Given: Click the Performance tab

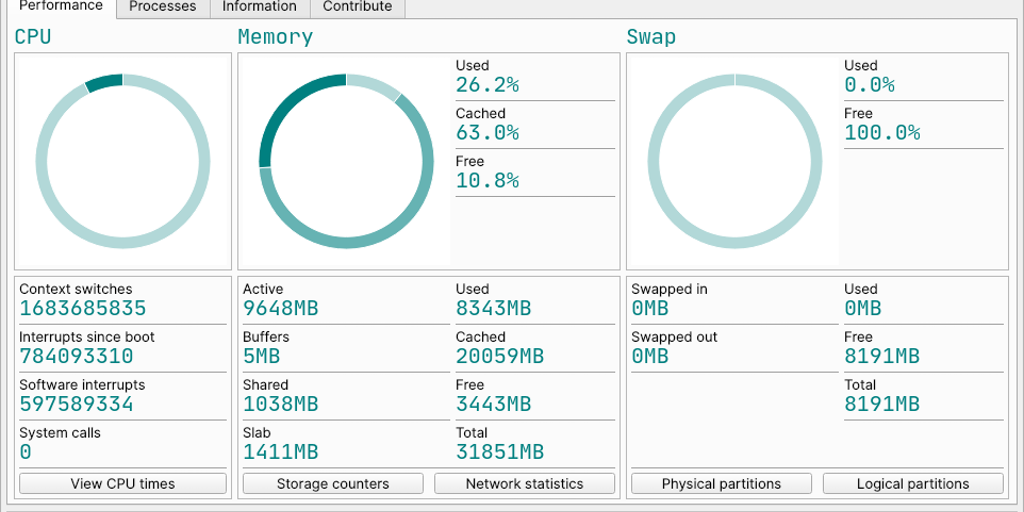Looking at the screenshot, I should [x=61, y=7].
